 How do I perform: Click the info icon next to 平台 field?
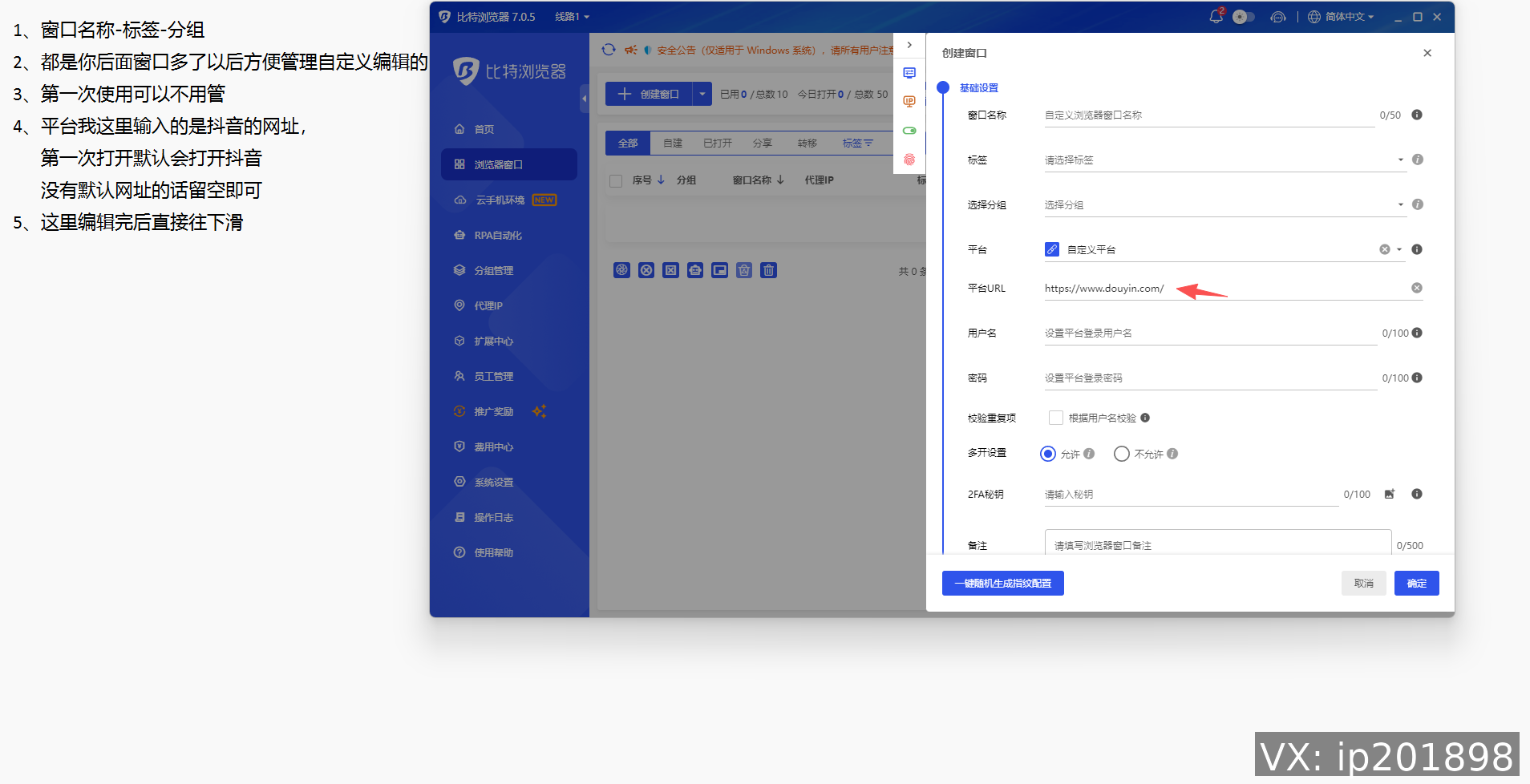coord(1417,249)
